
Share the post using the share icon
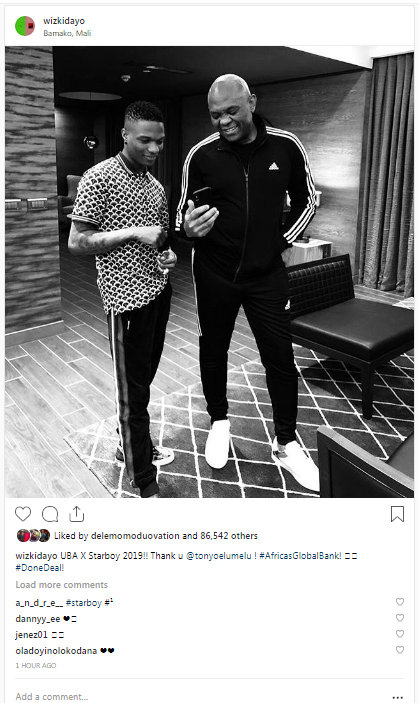click(x=77, y=514)
